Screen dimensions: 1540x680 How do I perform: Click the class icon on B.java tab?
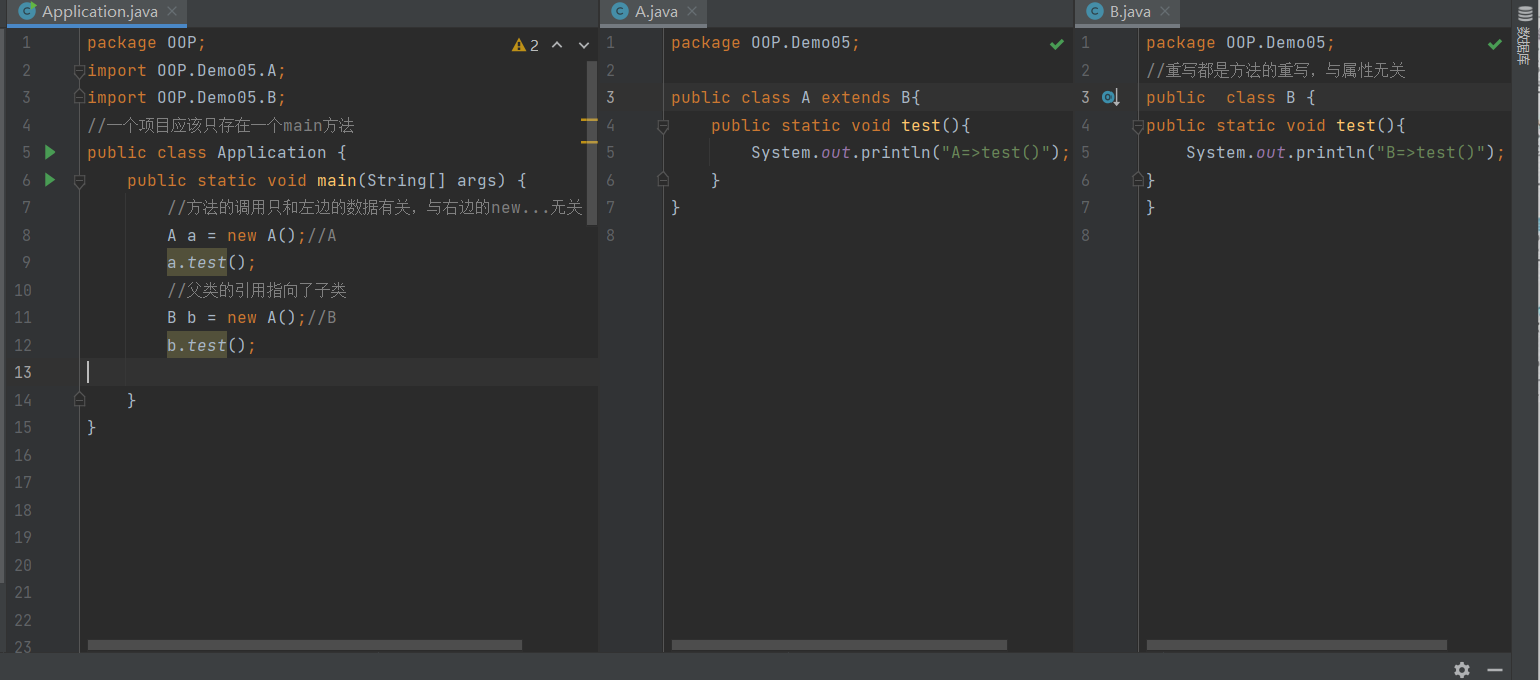[1094, 12]
